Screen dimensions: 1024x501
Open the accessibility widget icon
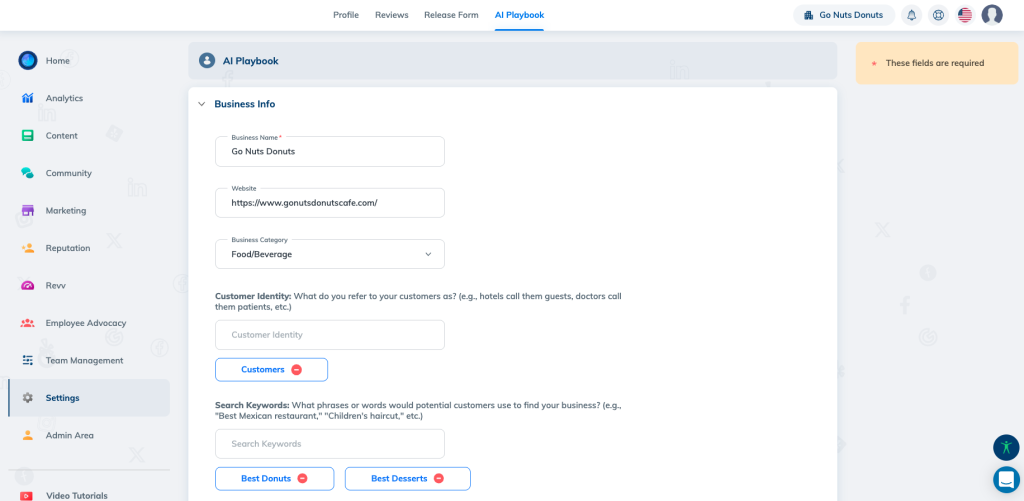[1005, 447]
